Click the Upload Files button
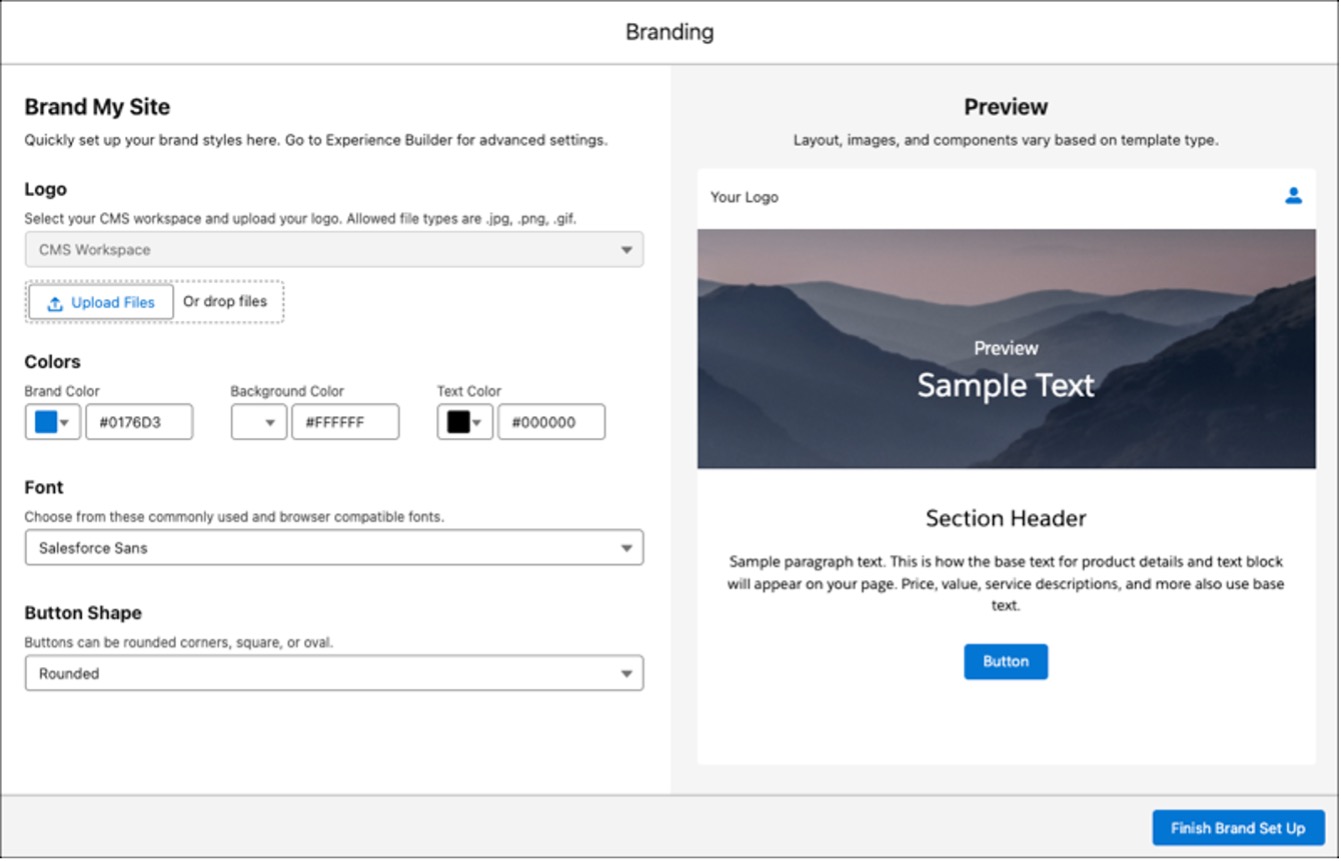Viewport: 1341px width, 861px height. (101, 302)
